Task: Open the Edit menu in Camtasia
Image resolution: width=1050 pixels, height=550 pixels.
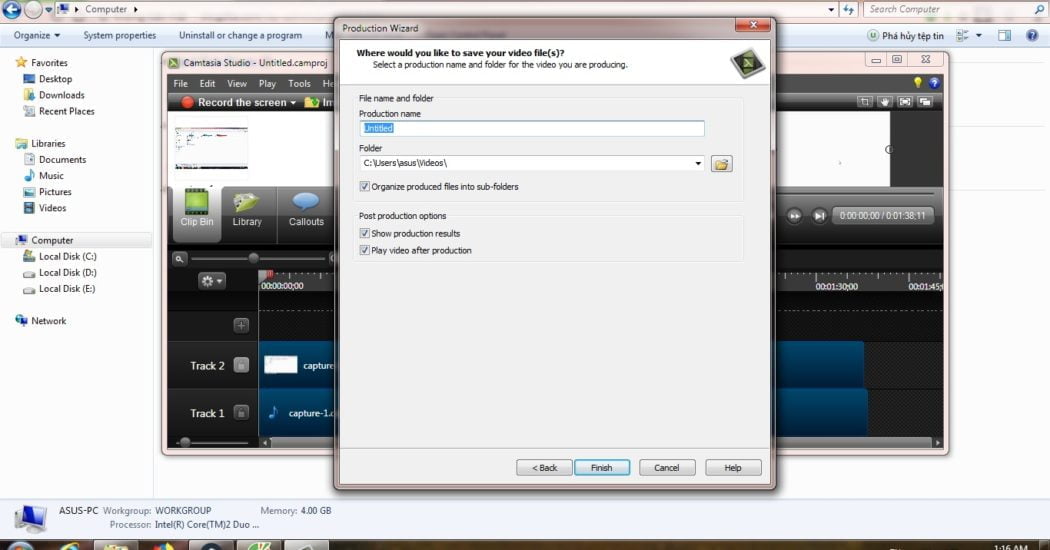Action: (x=208, y=83)
